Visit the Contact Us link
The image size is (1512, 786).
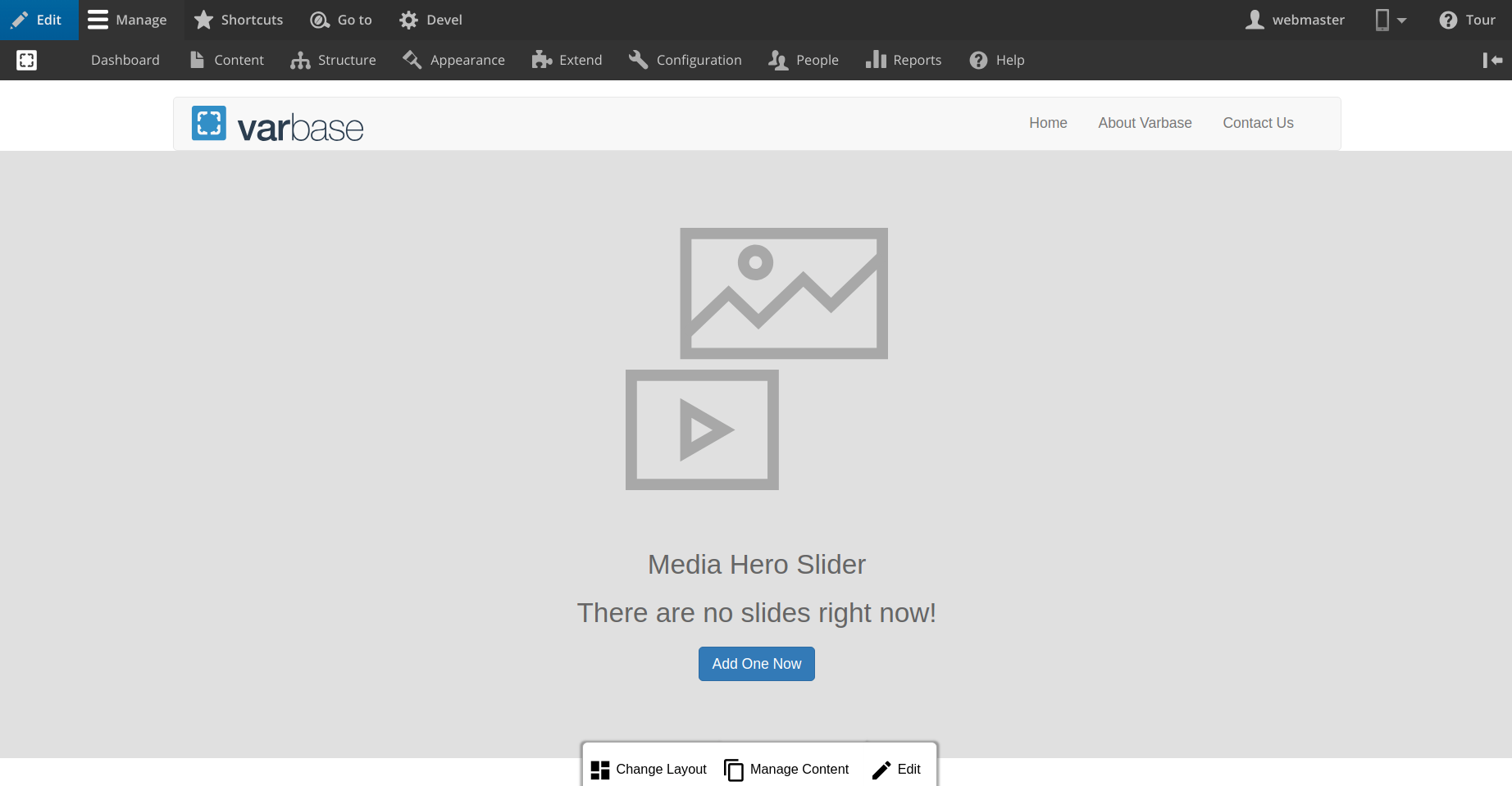1258,122
